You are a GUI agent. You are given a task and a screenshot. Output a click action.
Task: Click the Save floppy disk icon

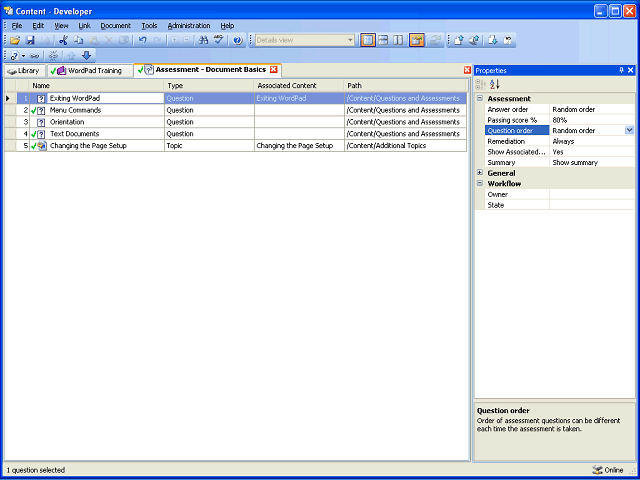click(30, 40)
